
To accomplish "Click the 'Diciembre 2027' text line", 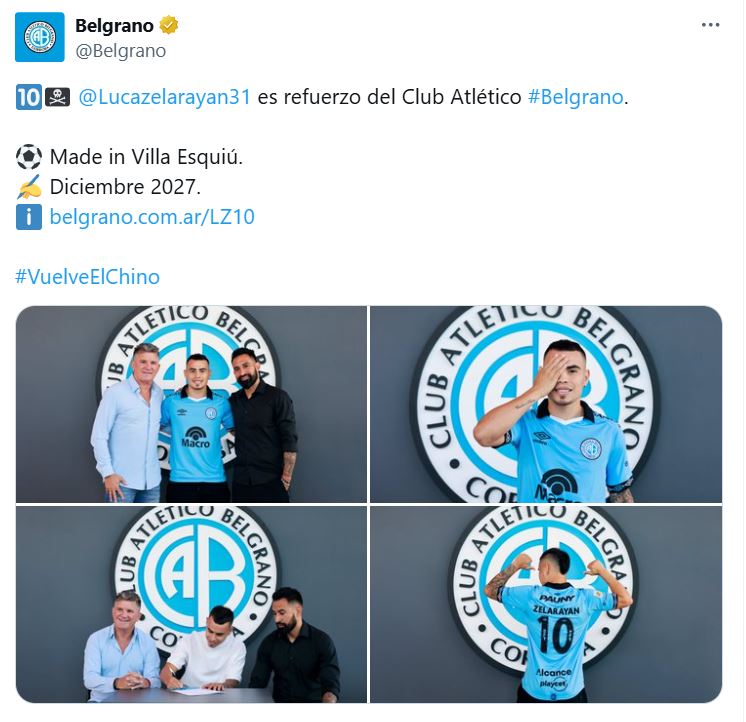I will pos(125,187).
